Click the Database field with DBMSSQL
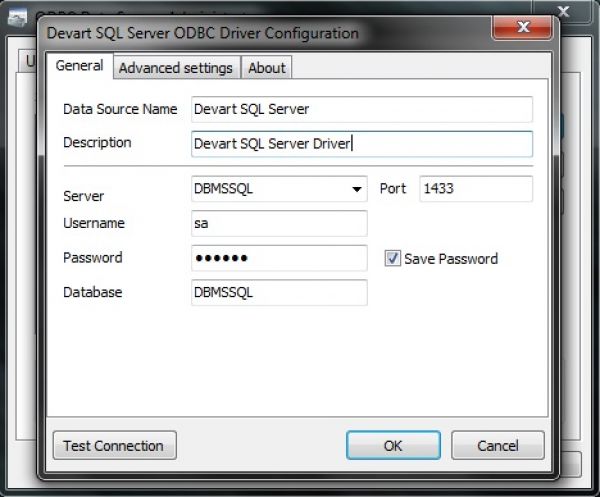 pyautogui.click(x=279, y=292)
